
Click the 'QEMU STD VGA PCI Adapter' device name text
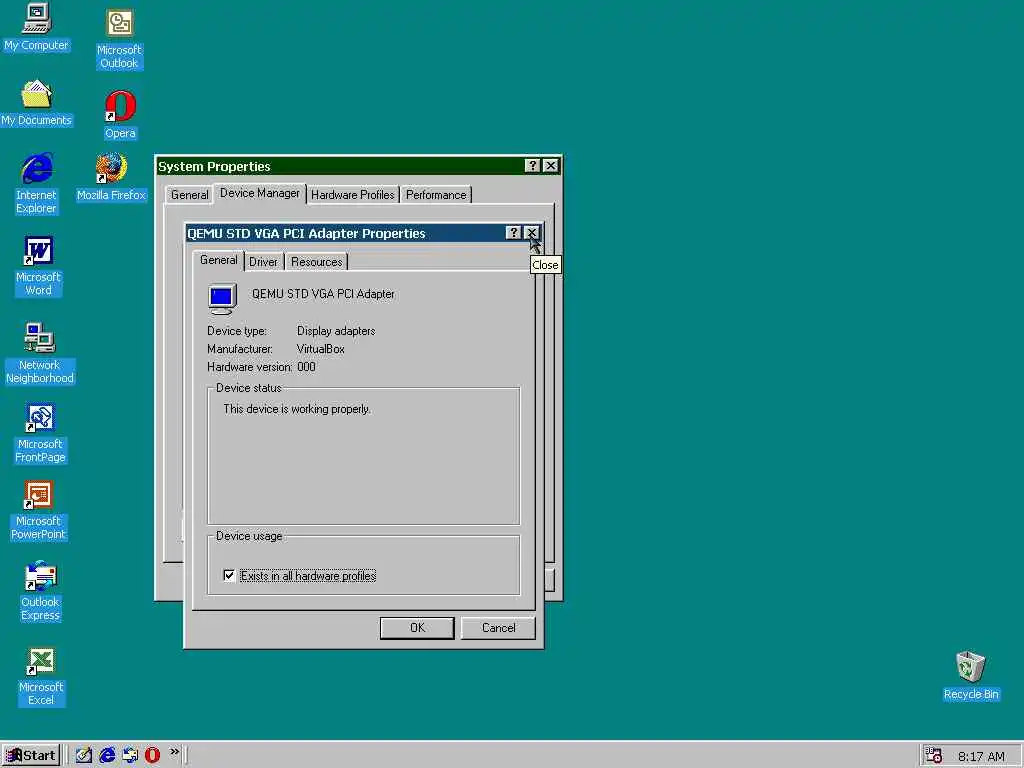click(x=323, y=294)
